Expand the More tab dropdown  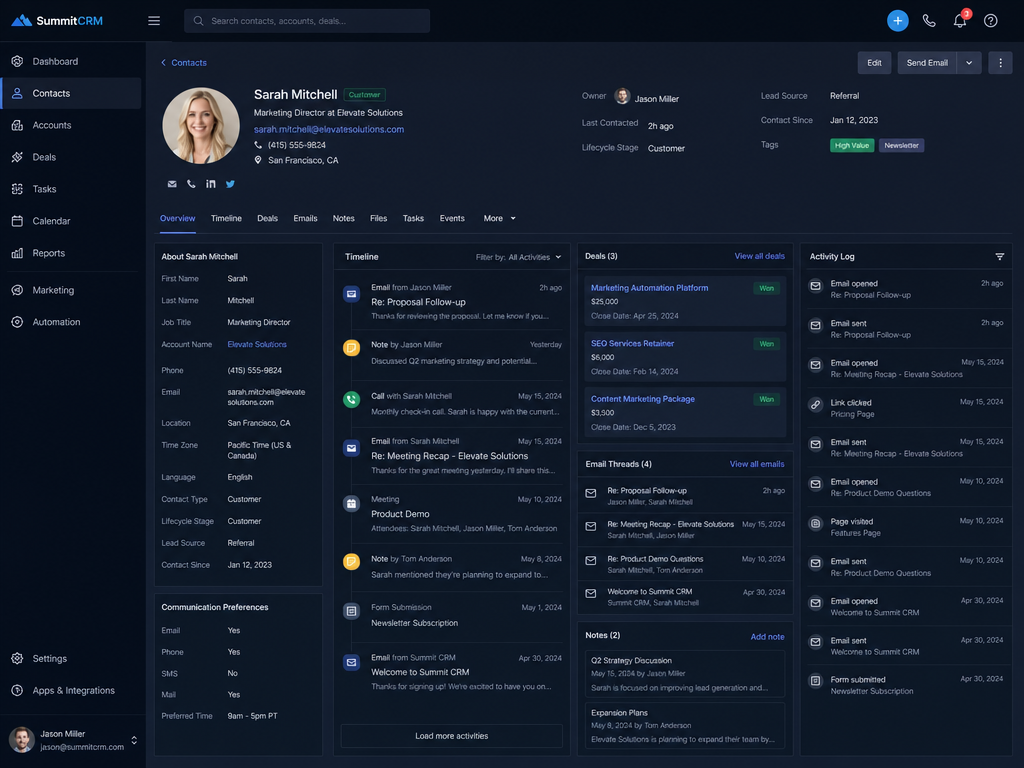click(x=500, y=219)
